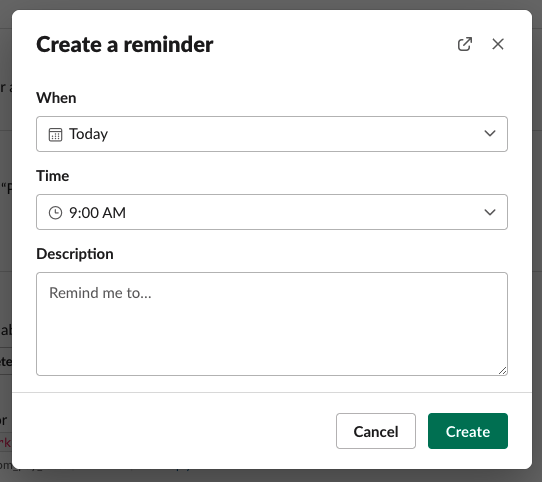
Task: Open the Today date dropdown
Action: [x=272, y=134]
